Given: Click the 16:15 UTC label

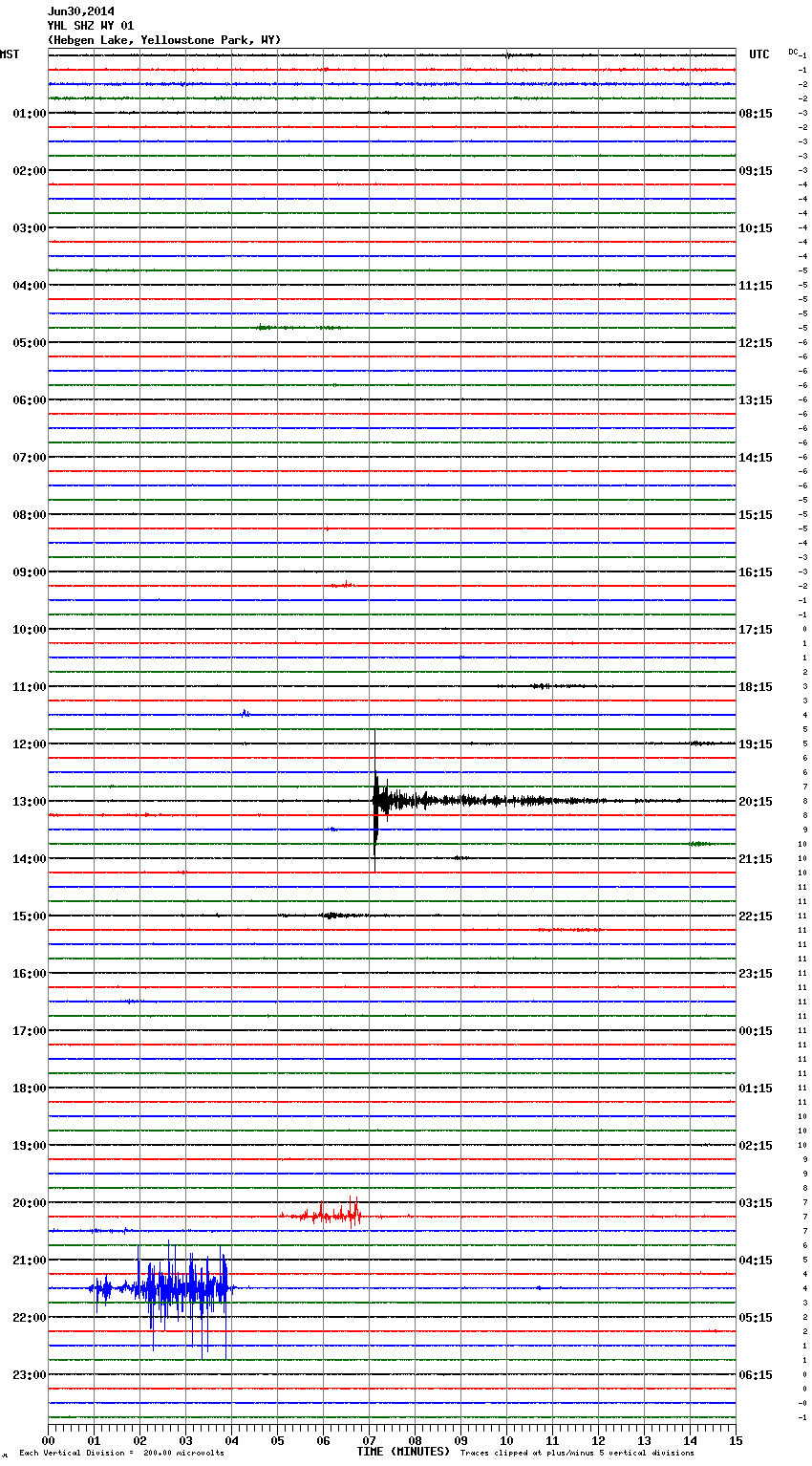Looking at the screenshot, I should click(756, 572).
